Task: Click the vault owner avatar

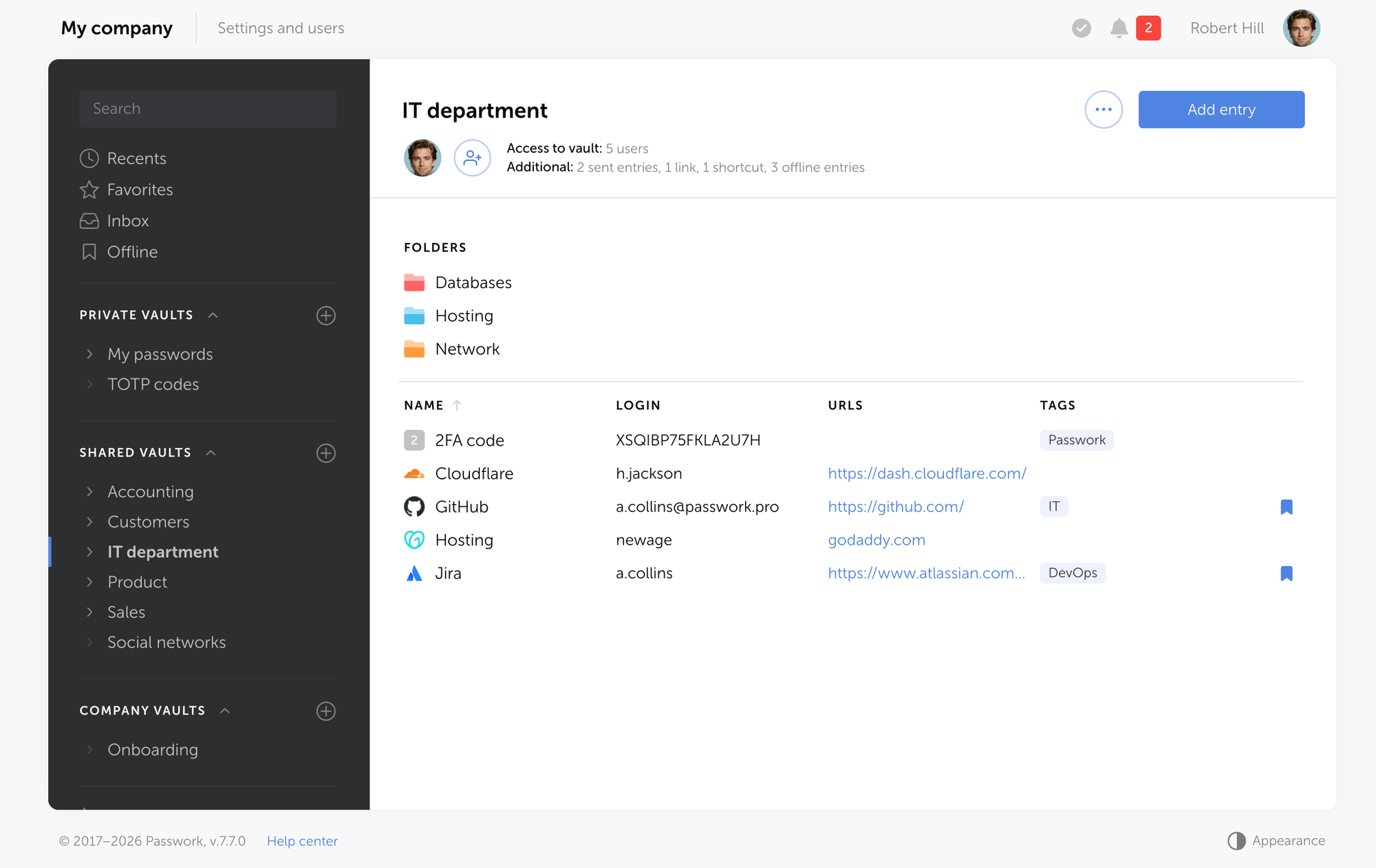Action: pyautogui.click(x=422, y=158)
